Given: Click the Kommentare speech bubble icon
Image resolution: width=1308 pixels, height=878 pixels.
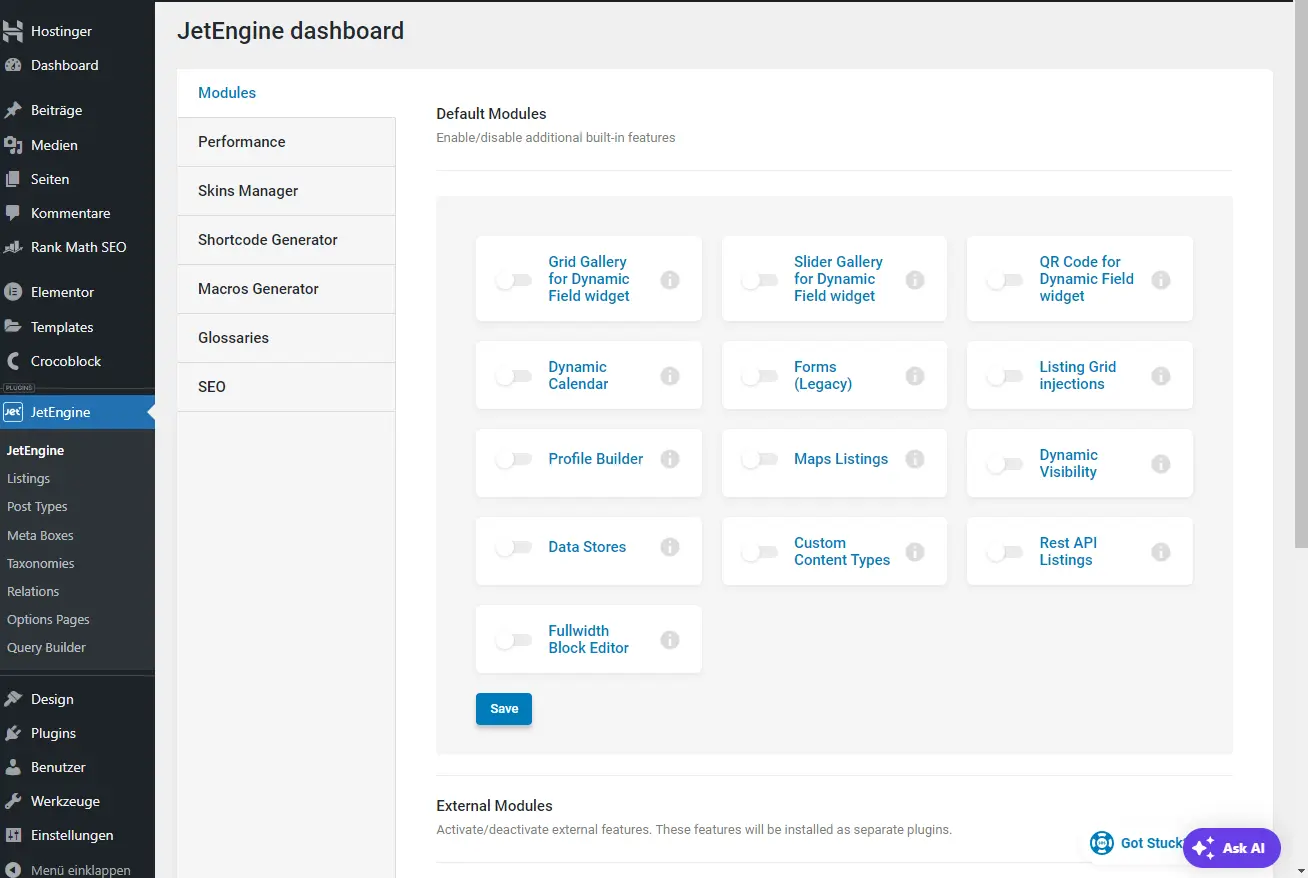Looking at the screenshot, I should point(13,213).
